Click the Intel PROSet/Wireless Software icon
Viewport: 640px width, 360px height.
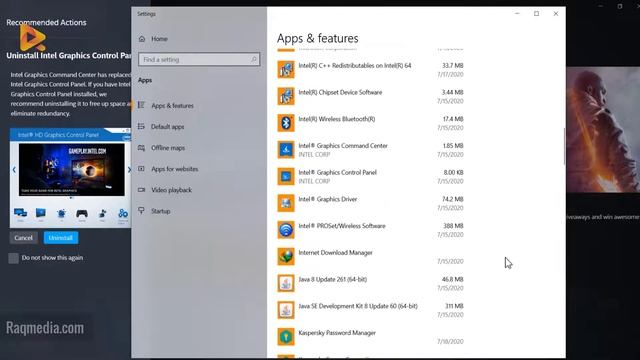tap(286, 230)
